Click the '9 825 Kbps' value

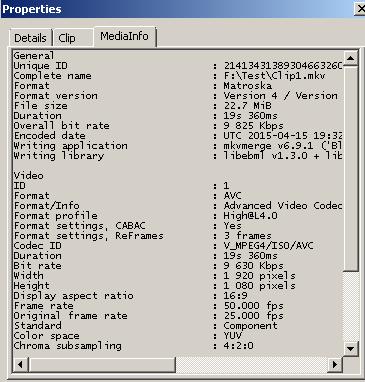[x=253, y=126]
